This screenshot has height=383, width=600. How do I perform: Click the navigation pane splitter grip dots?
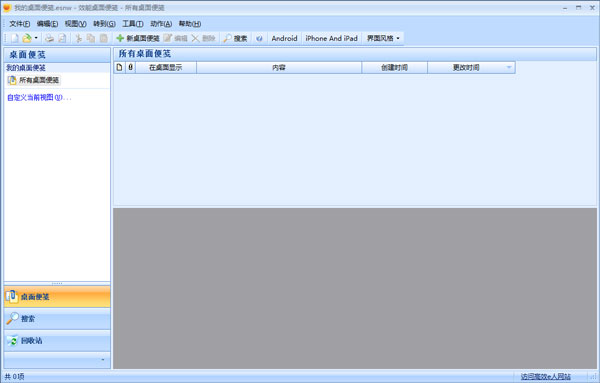point(57,284)
